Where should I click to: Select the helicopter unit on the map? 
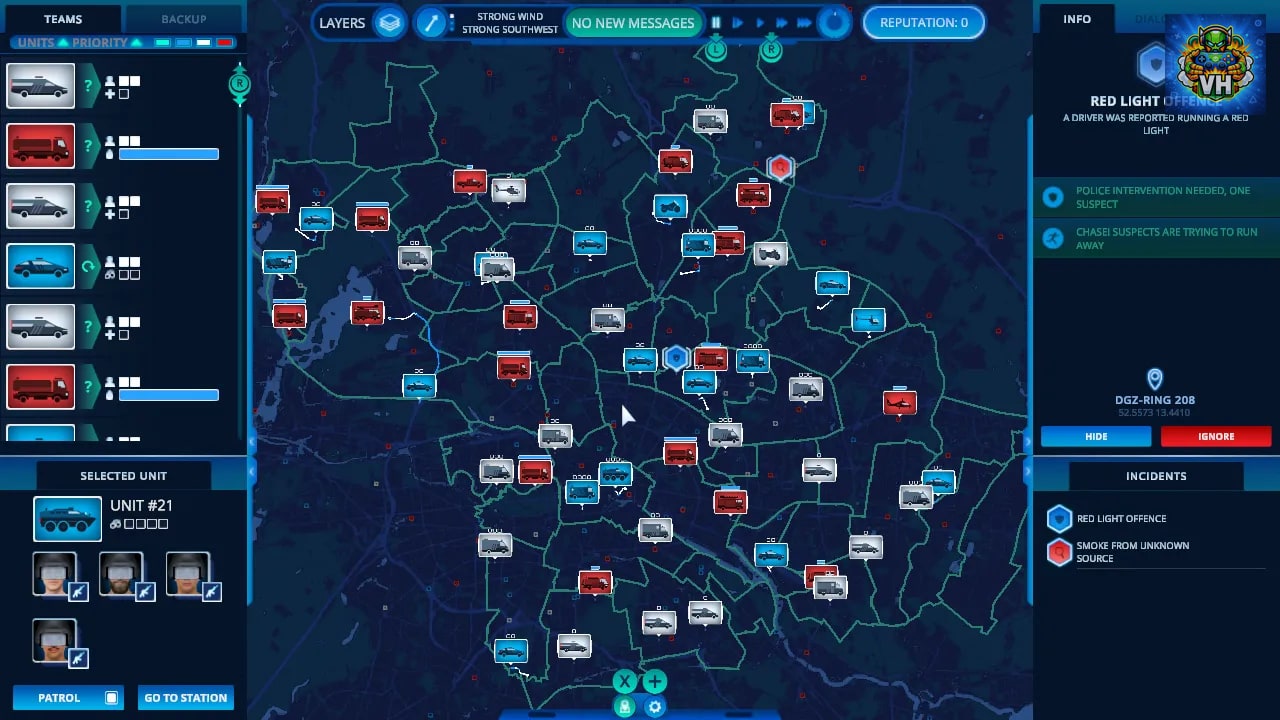coord(508,189)
